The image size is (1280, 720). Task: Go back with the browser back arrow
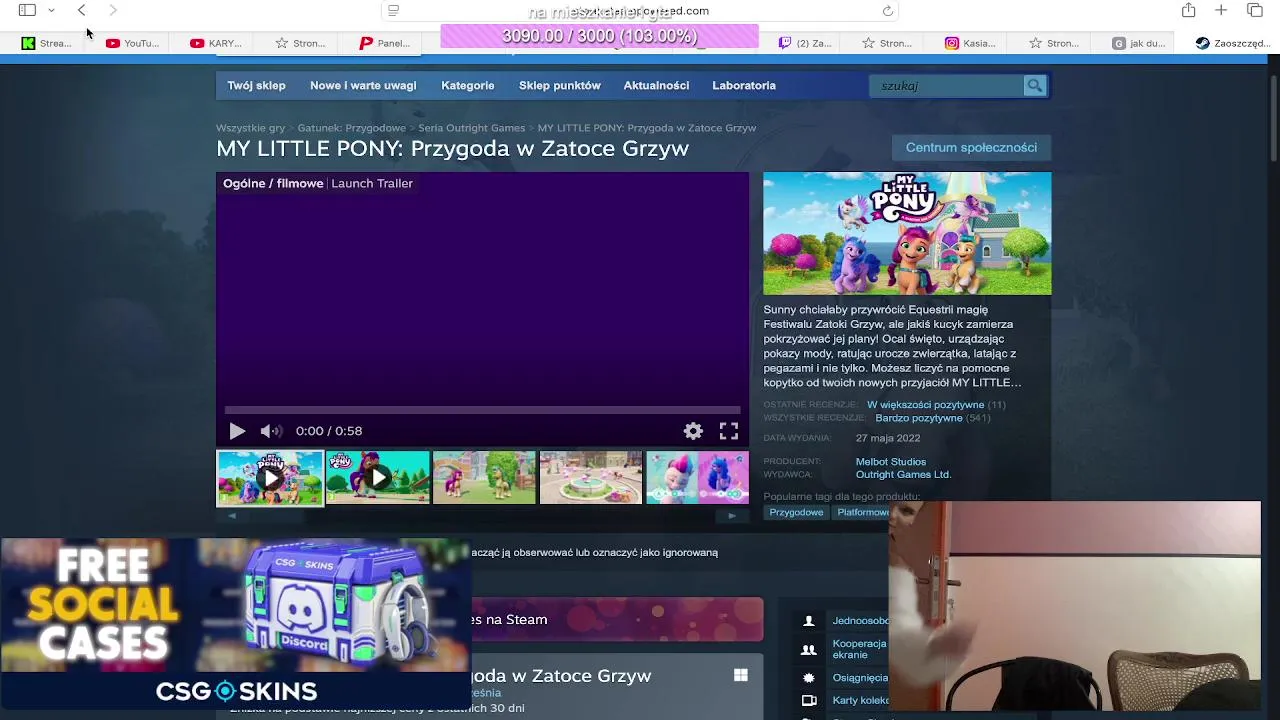pos(82,10)
